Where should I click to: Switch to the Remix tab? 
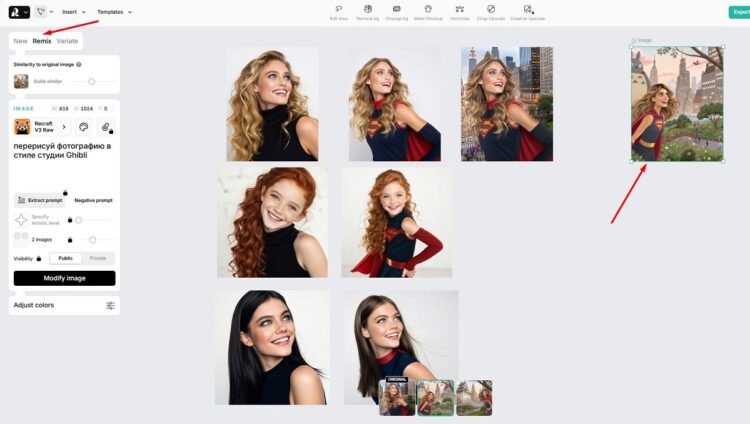click(42, 41)
